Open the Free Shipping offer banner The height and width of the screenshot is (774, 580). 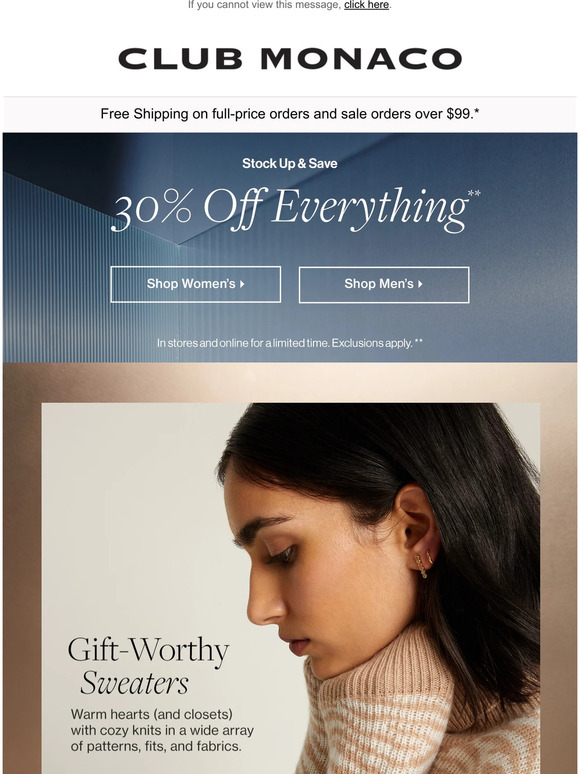[x=290, y=114]
